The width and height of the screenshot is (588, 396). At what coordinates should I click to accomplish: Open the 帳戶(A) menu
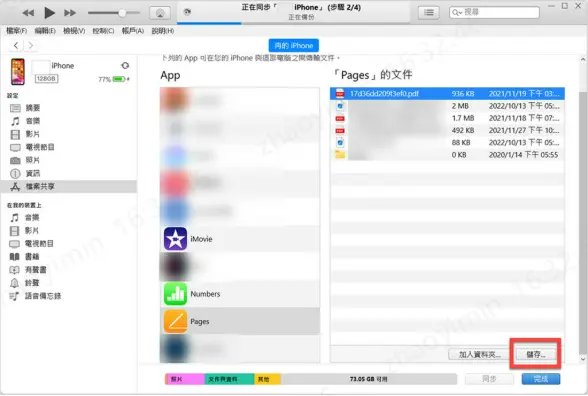(133, 31)
